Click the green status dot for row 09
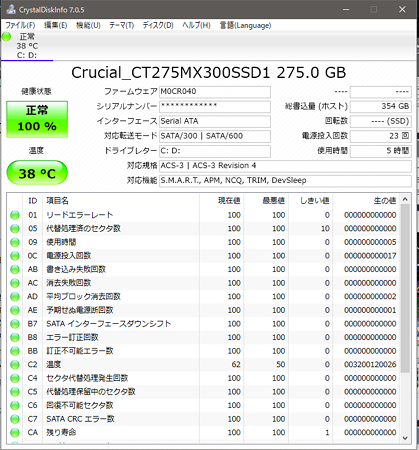The height and width of the screenshot is (450, 419). (15, 242)
